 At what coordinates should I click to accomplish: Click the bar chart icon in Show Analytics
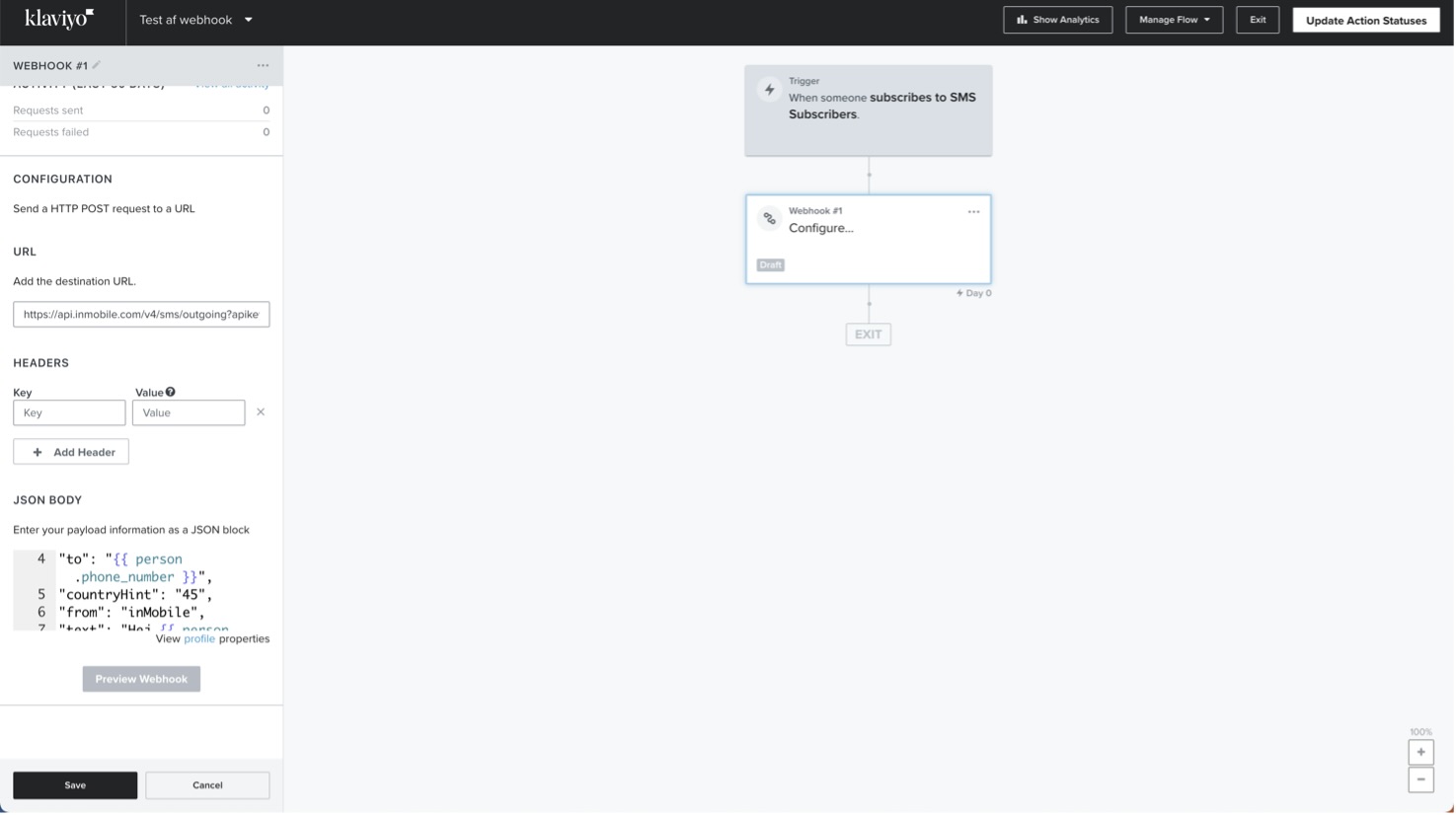coord(1023,20)
